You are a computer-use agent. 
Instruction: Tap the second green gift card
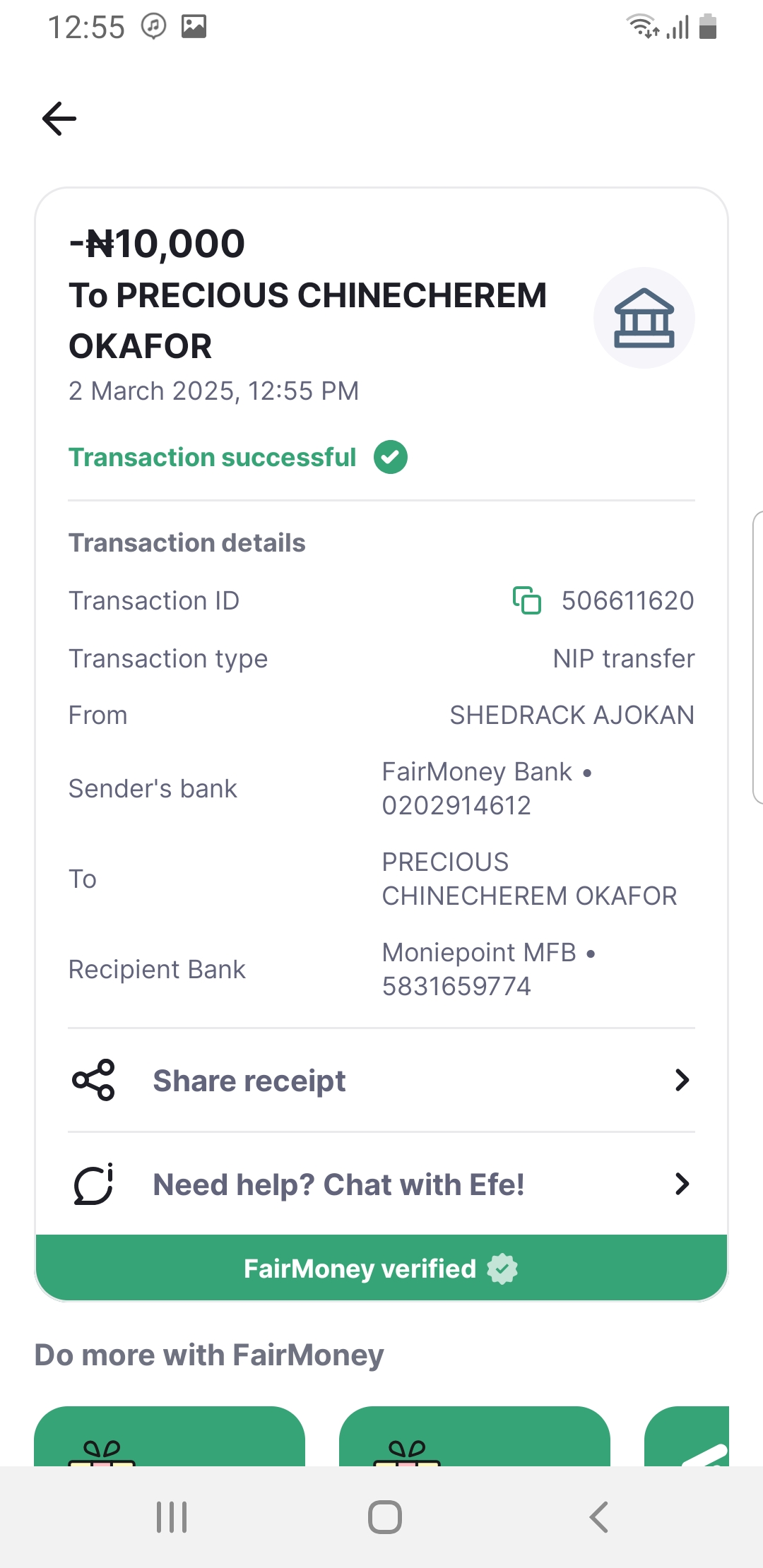click(475, 1437)
